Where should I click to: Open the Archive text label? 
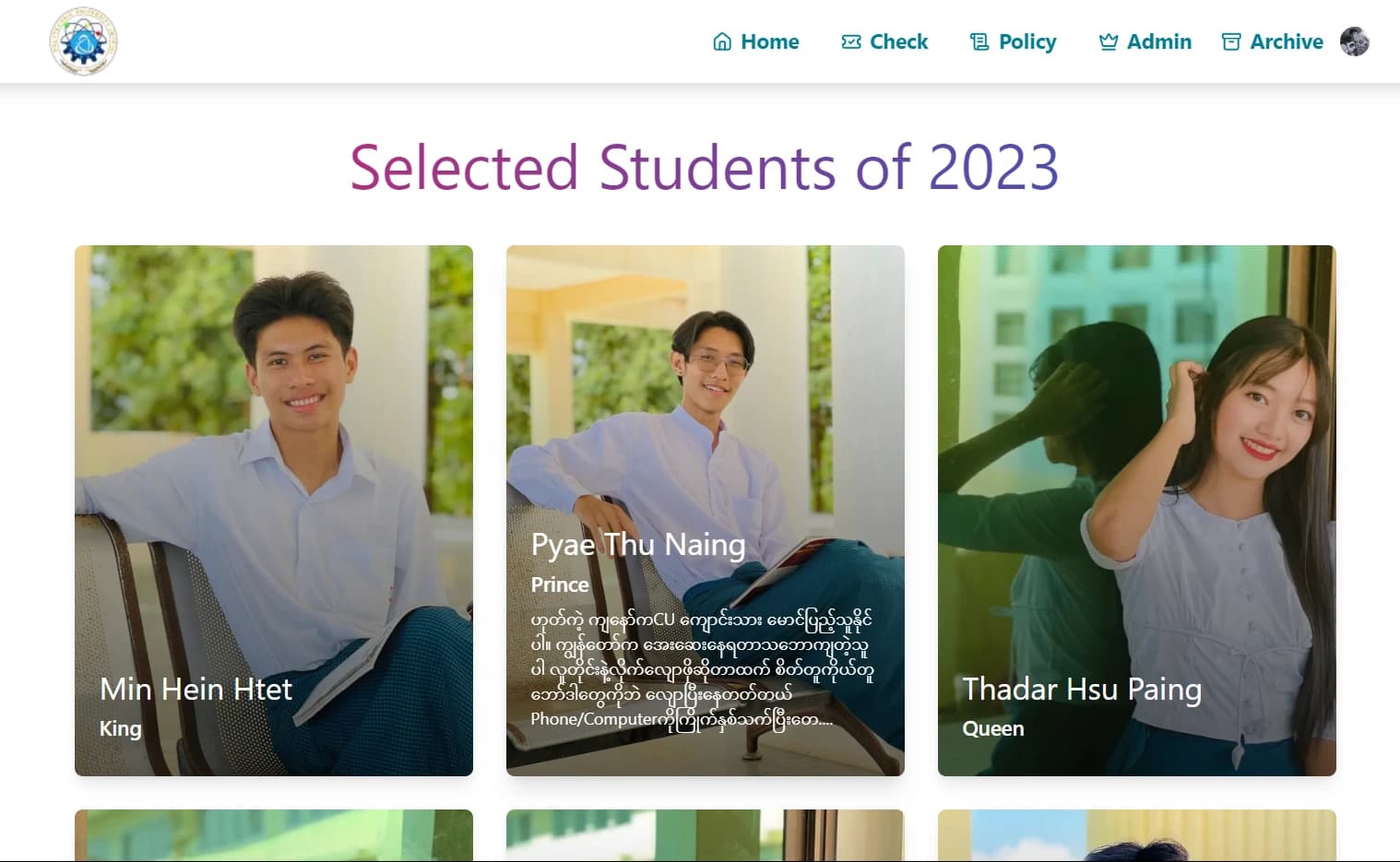click(1286, 41)
